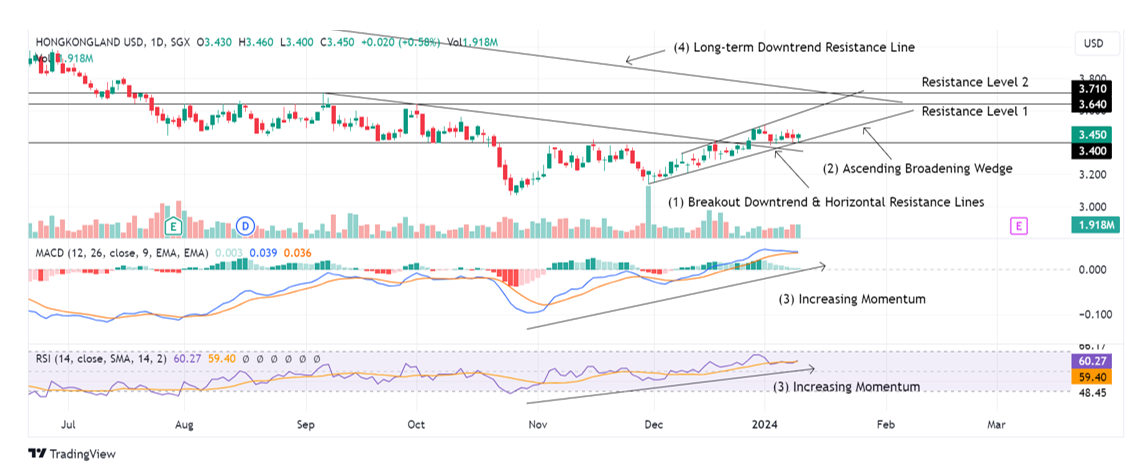The height and width of the screenshot is (470, 1146).
Task: Open the USD currency selector on price axis
Action: point(1098,44)
